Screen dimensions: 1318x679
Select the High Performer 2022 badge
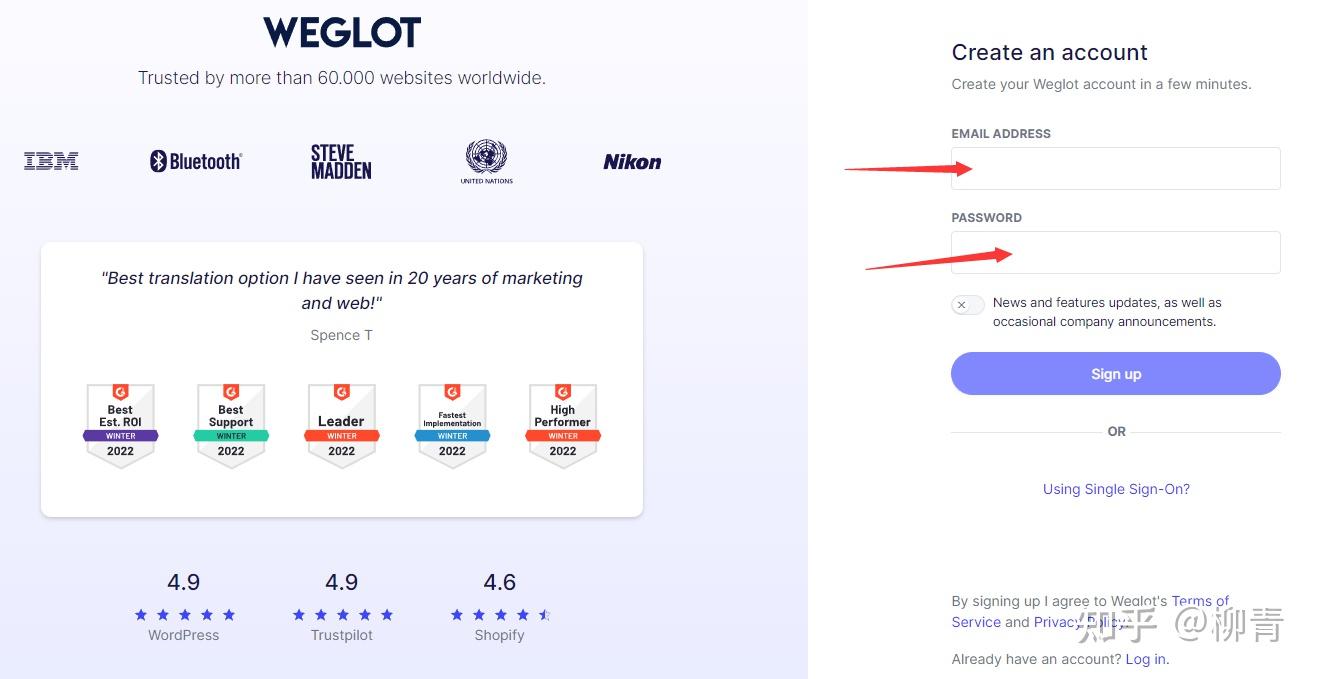pyautogui.click(x=562, y=426)
